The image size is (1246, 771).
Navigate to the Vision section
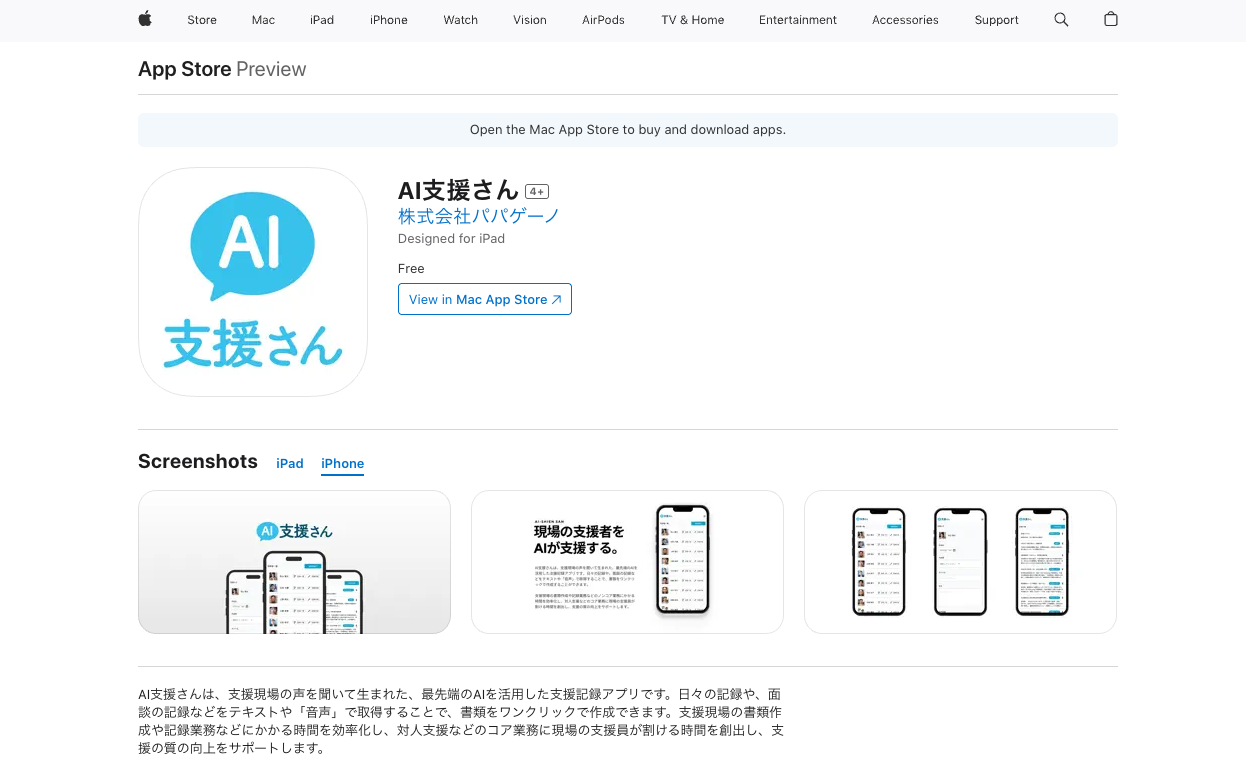pos(530,20)
